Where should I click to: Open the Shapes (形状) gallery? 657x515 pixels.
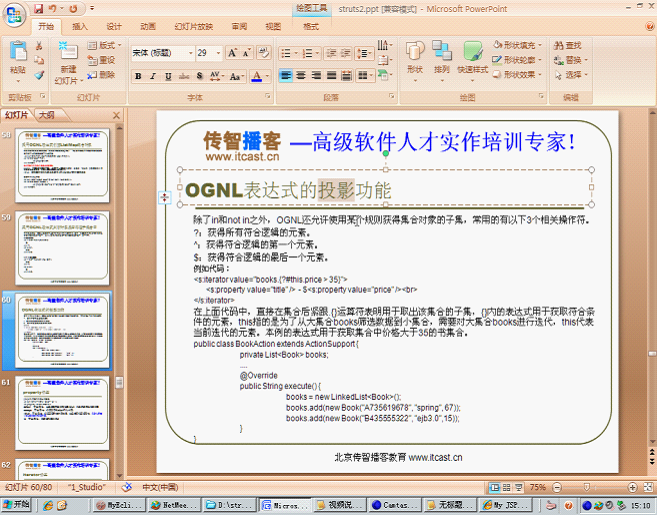(415, 61)
